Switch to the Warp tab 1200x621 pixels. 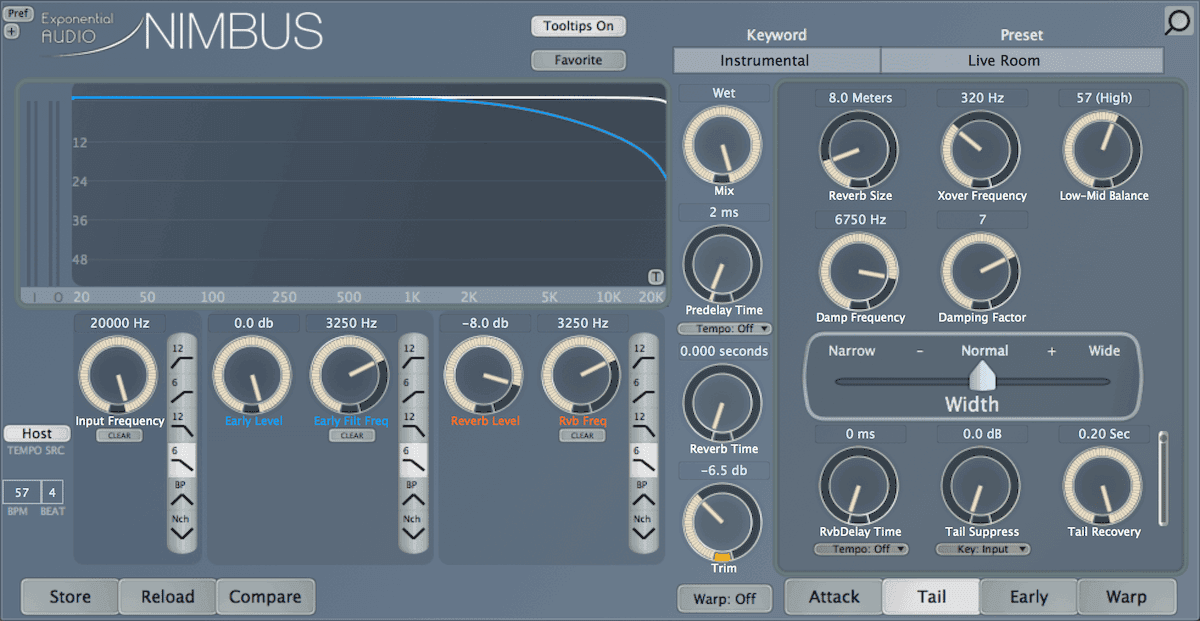pyautogui.click(x=1126, y=597)
